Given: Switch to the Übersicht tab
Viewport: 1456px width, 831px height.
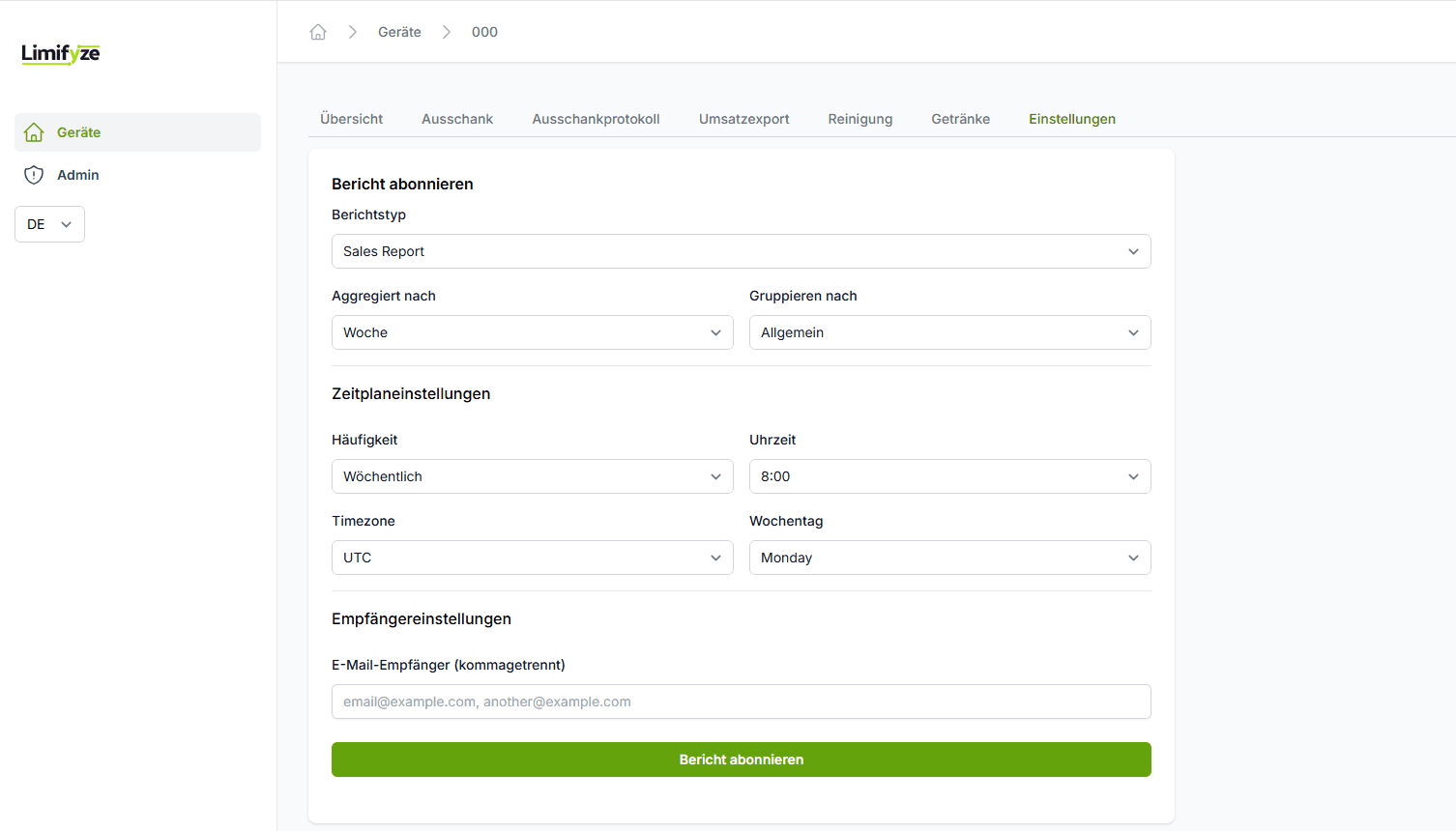Looking at the screenshot, I should [x=351, y=119].
